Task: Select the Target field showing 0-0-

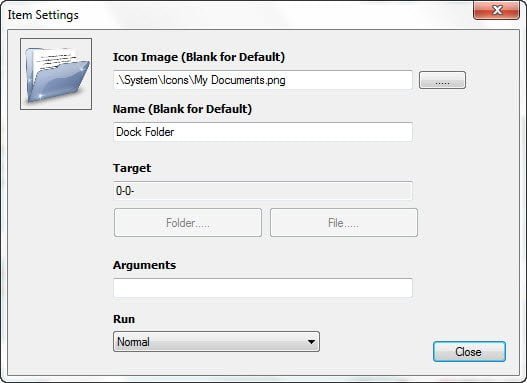Action: click(x=263, y=191)
